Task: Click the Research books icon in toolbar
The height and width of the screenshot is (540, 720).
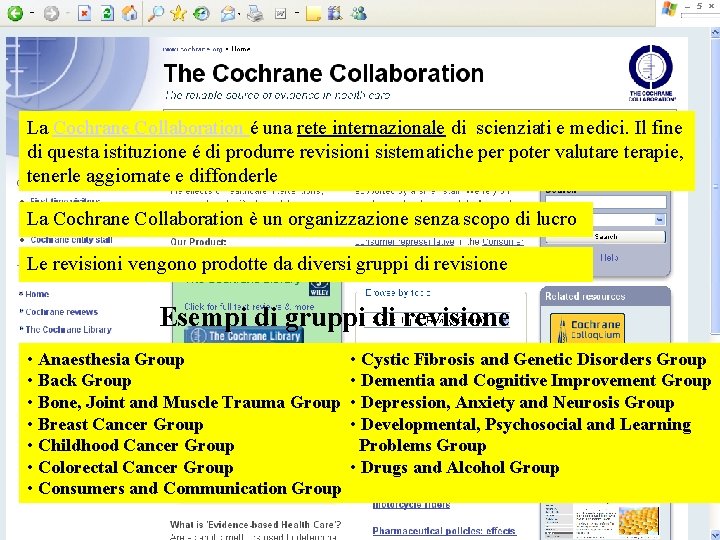Action: (335, 13)
